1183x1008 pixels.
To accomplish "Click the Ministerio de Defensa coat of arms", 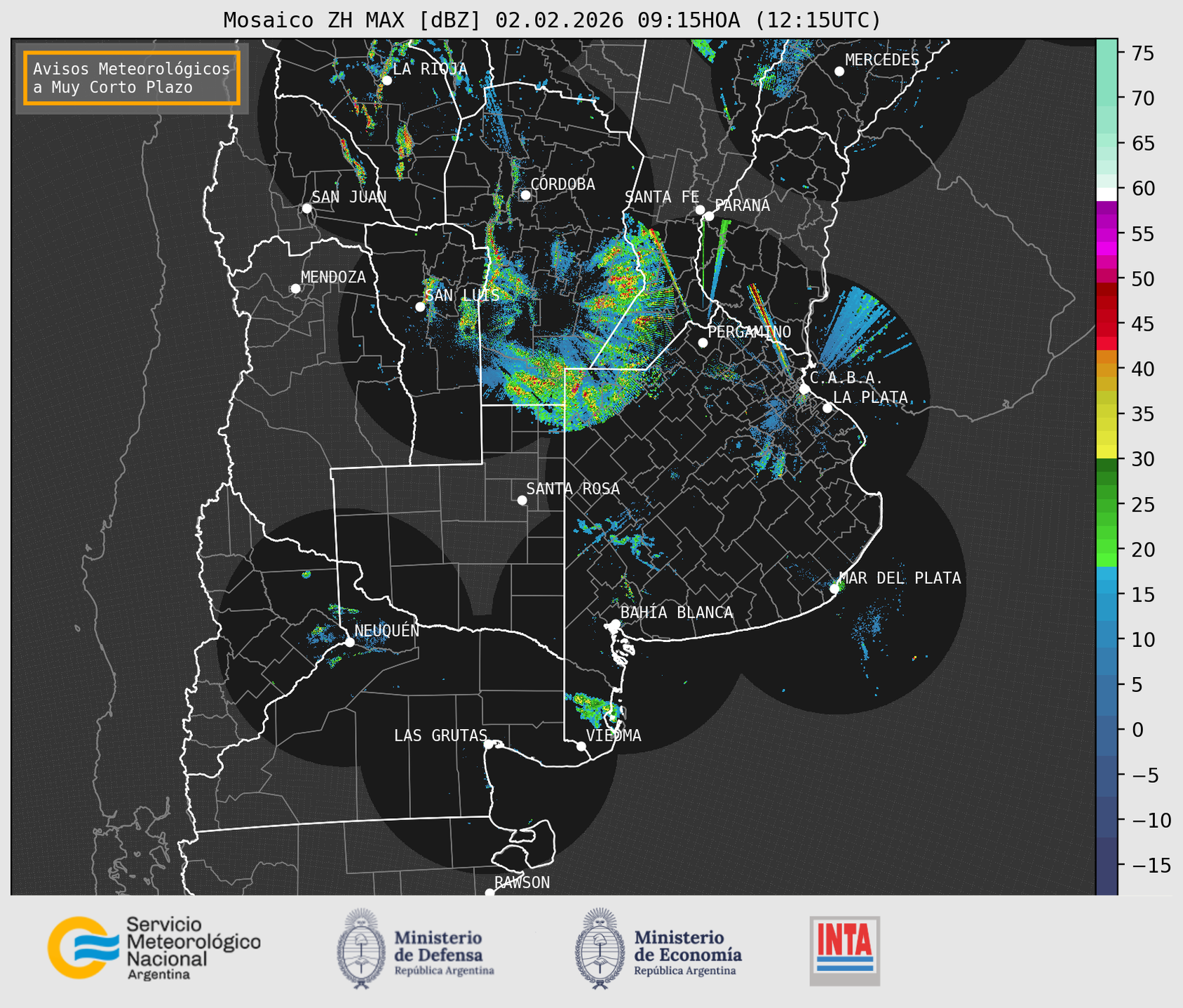I will click(361, 948).
